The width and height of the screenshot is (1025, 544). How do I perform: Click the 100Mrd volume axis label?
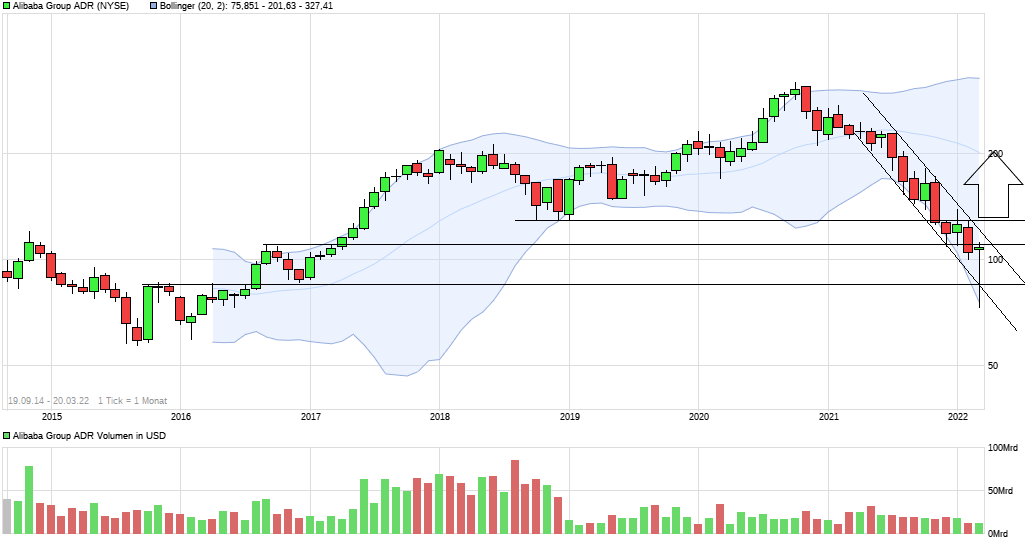[x=1003, y=448]
